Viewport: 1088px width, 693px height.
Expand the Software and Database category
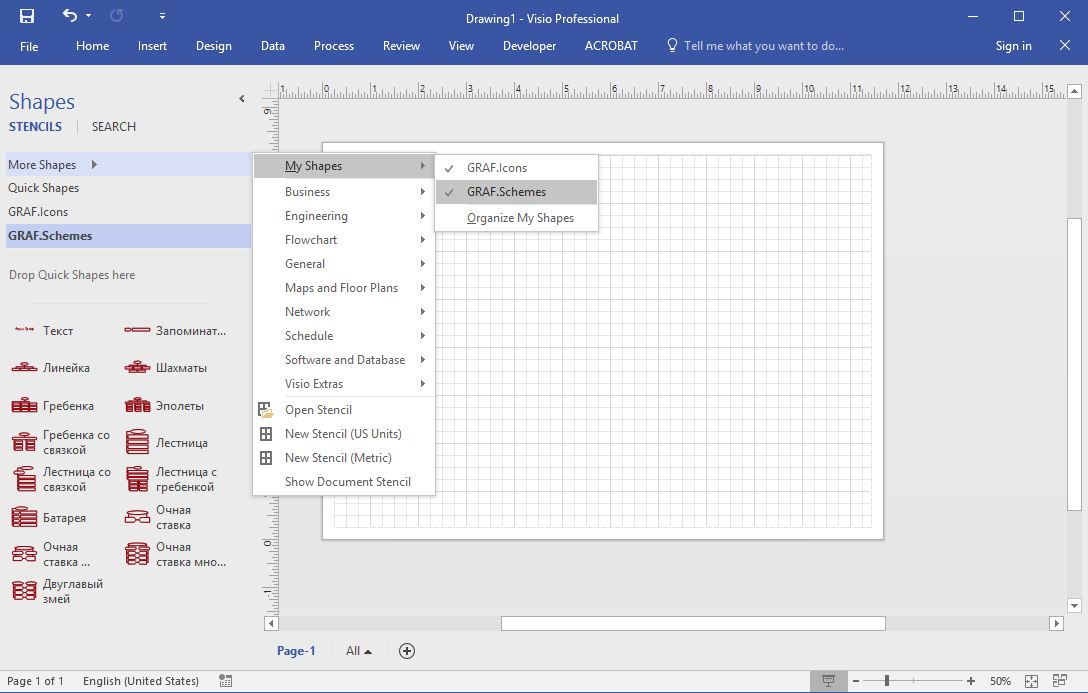(x=344, y=360)
